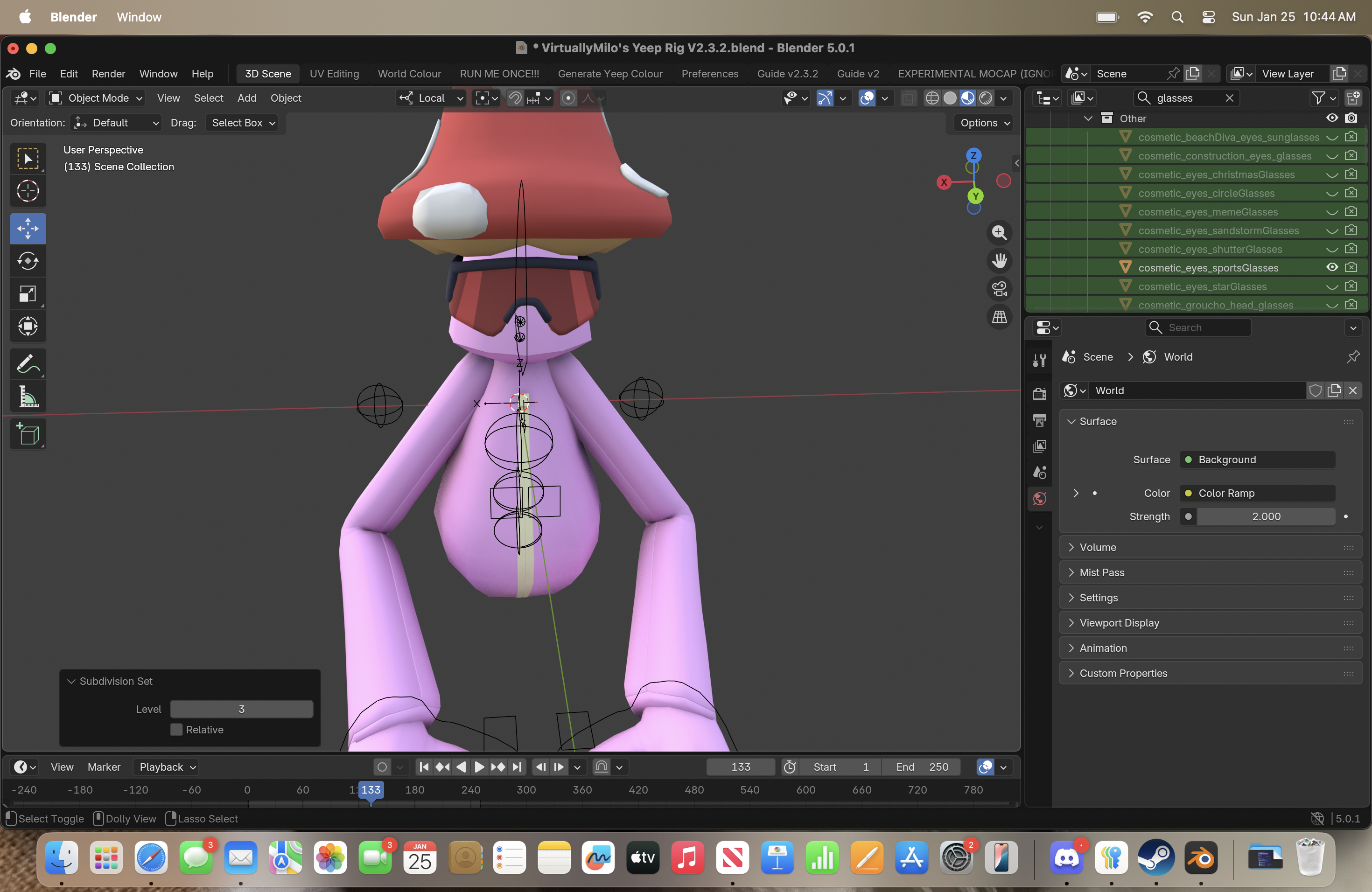1372x892 pixels.
Task: Toggle proportional editing
Action: point(568,98)
